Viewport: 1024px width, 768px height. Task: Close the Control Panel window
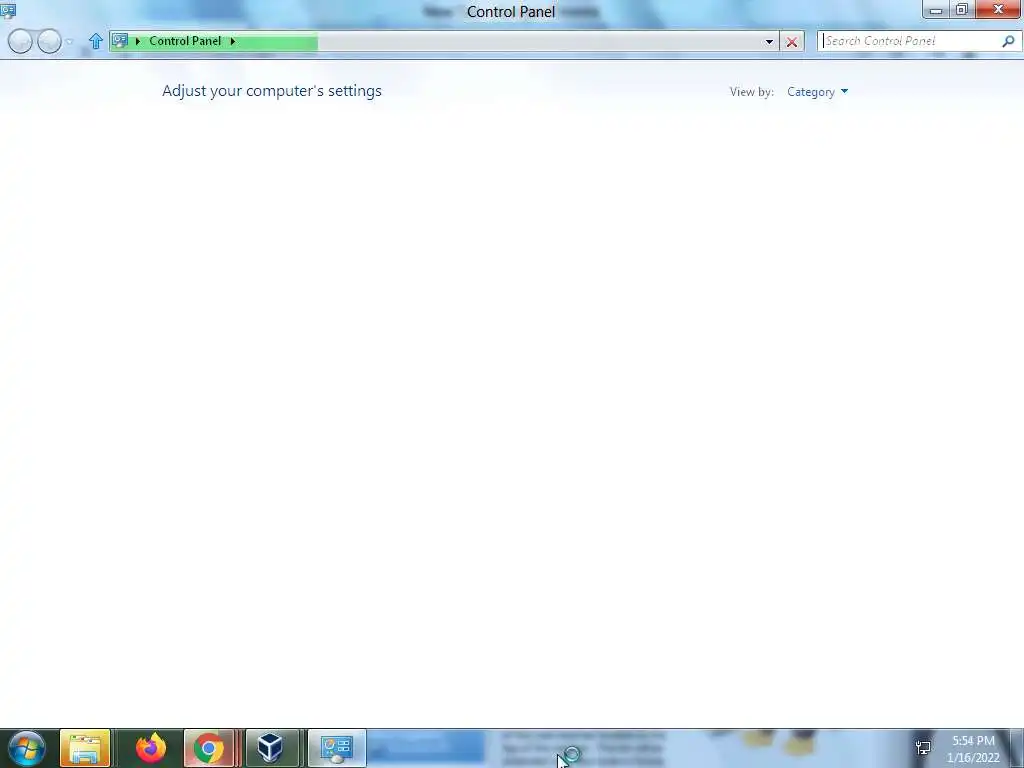coord(999,9)
